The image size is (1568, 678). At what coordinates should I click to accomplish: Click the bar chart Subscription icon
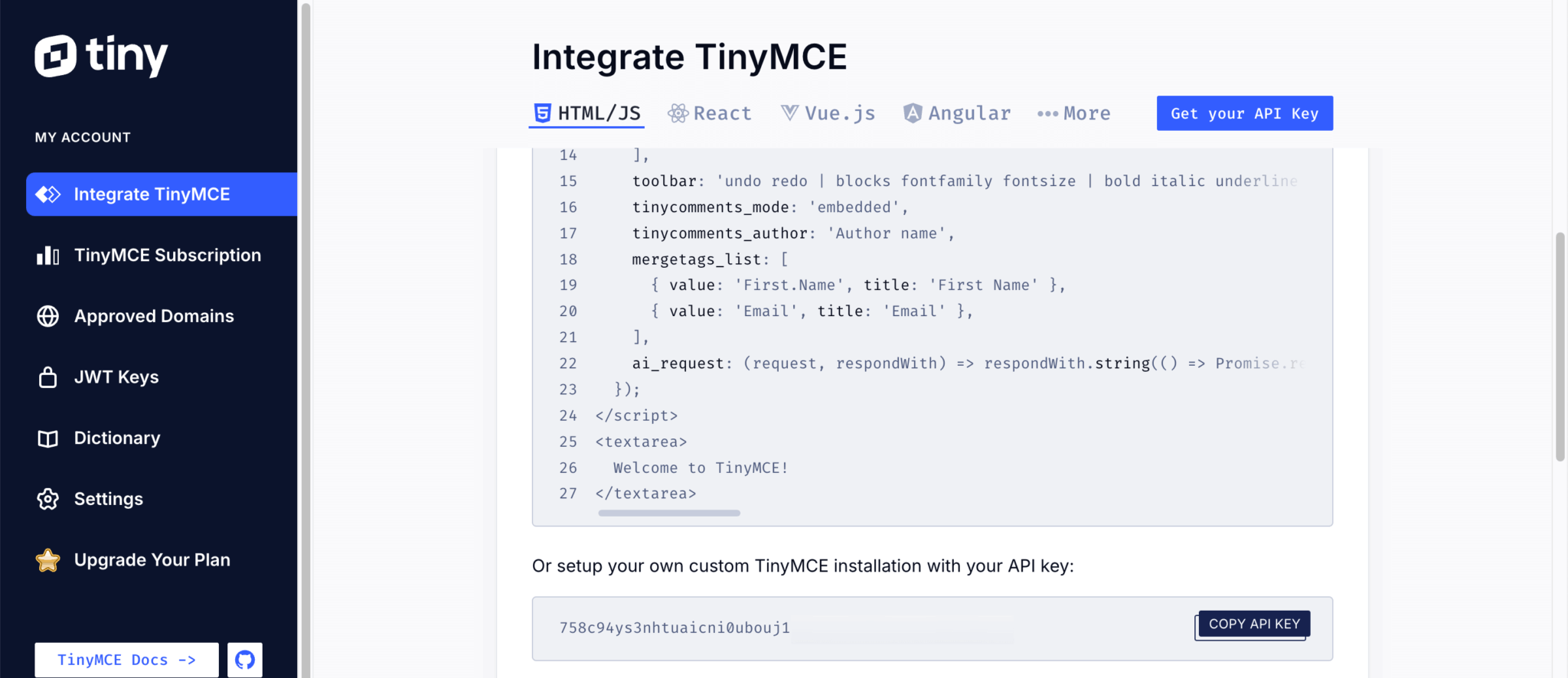tap(47, 255)
